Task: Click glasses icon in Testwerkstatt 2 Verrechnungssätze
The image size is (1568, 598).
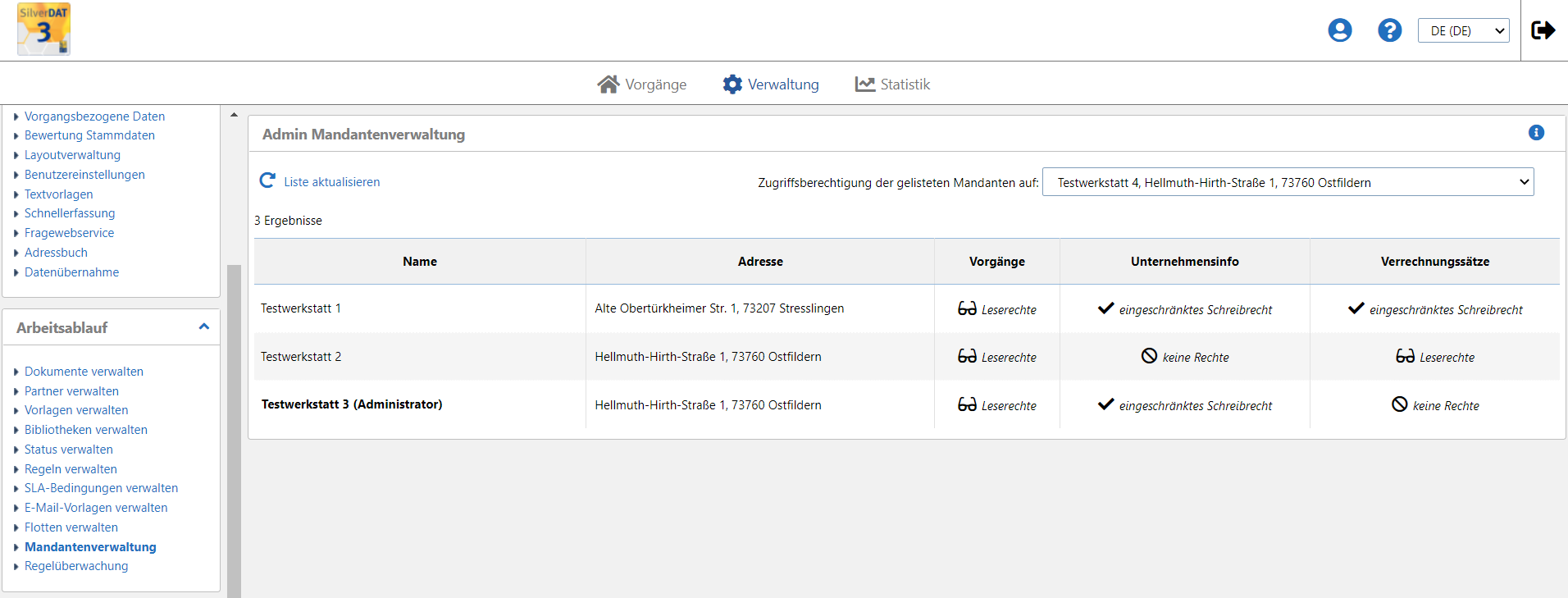Action: coord(1405,356)
